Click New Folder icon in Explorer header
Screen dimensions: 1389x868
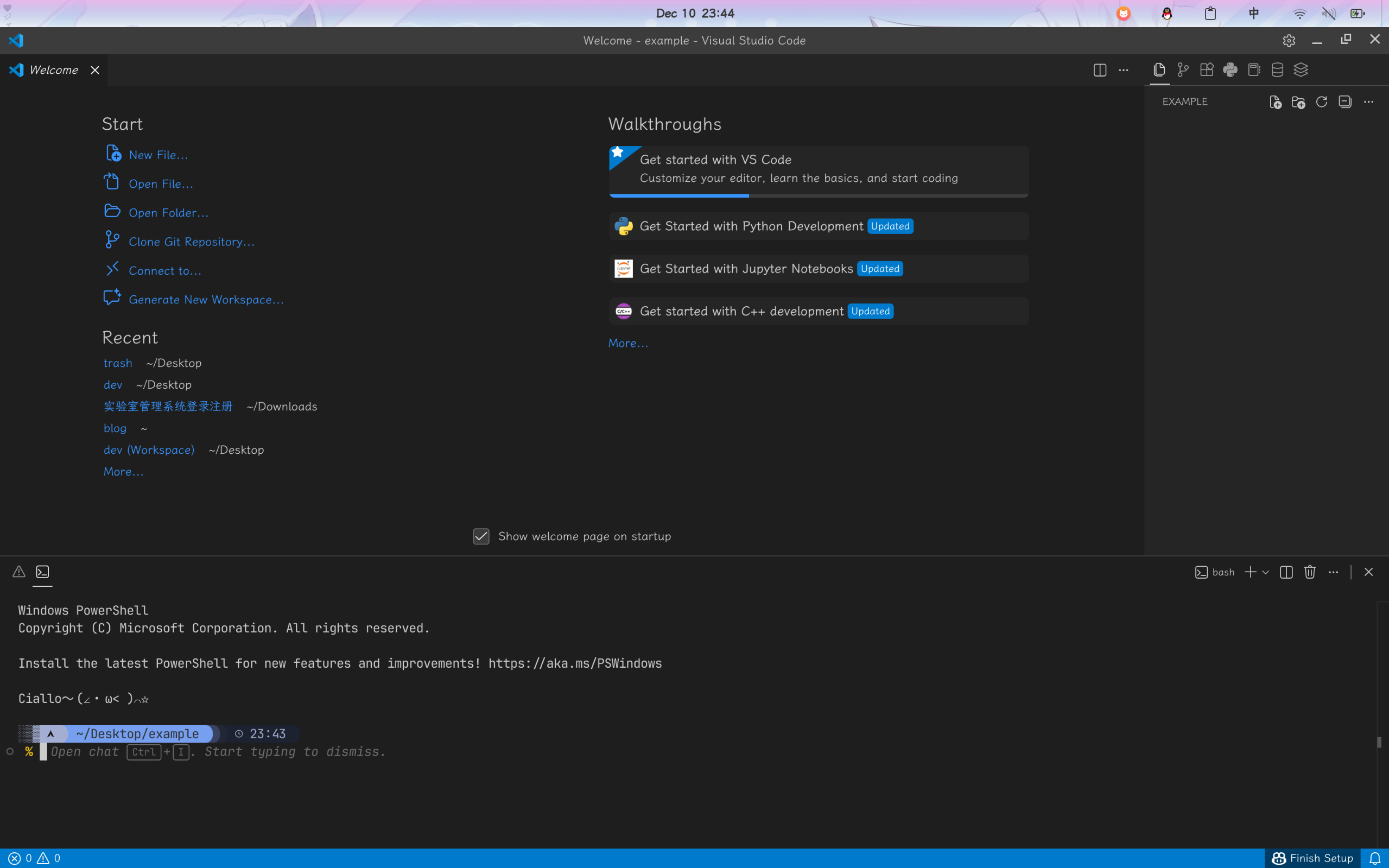point(1298,102)
